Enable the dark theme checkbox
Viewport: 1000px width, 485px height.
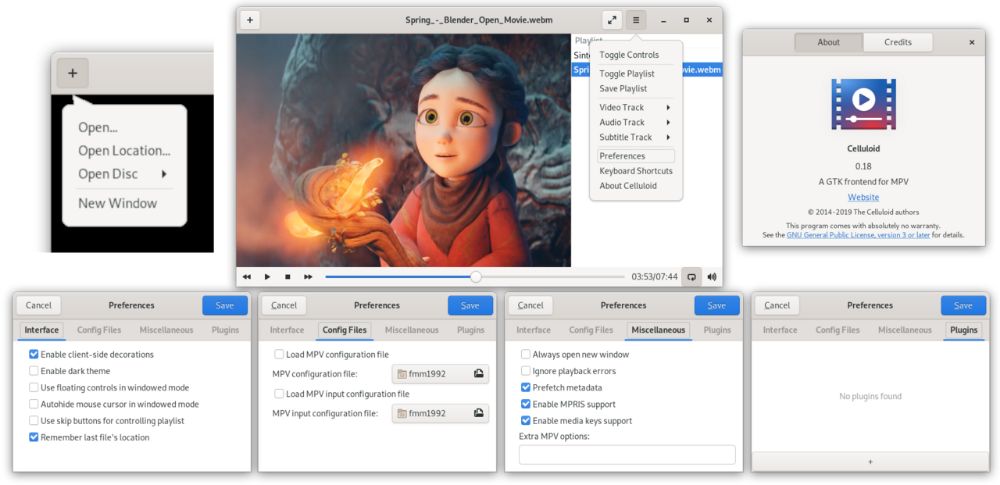pos(34,371)
